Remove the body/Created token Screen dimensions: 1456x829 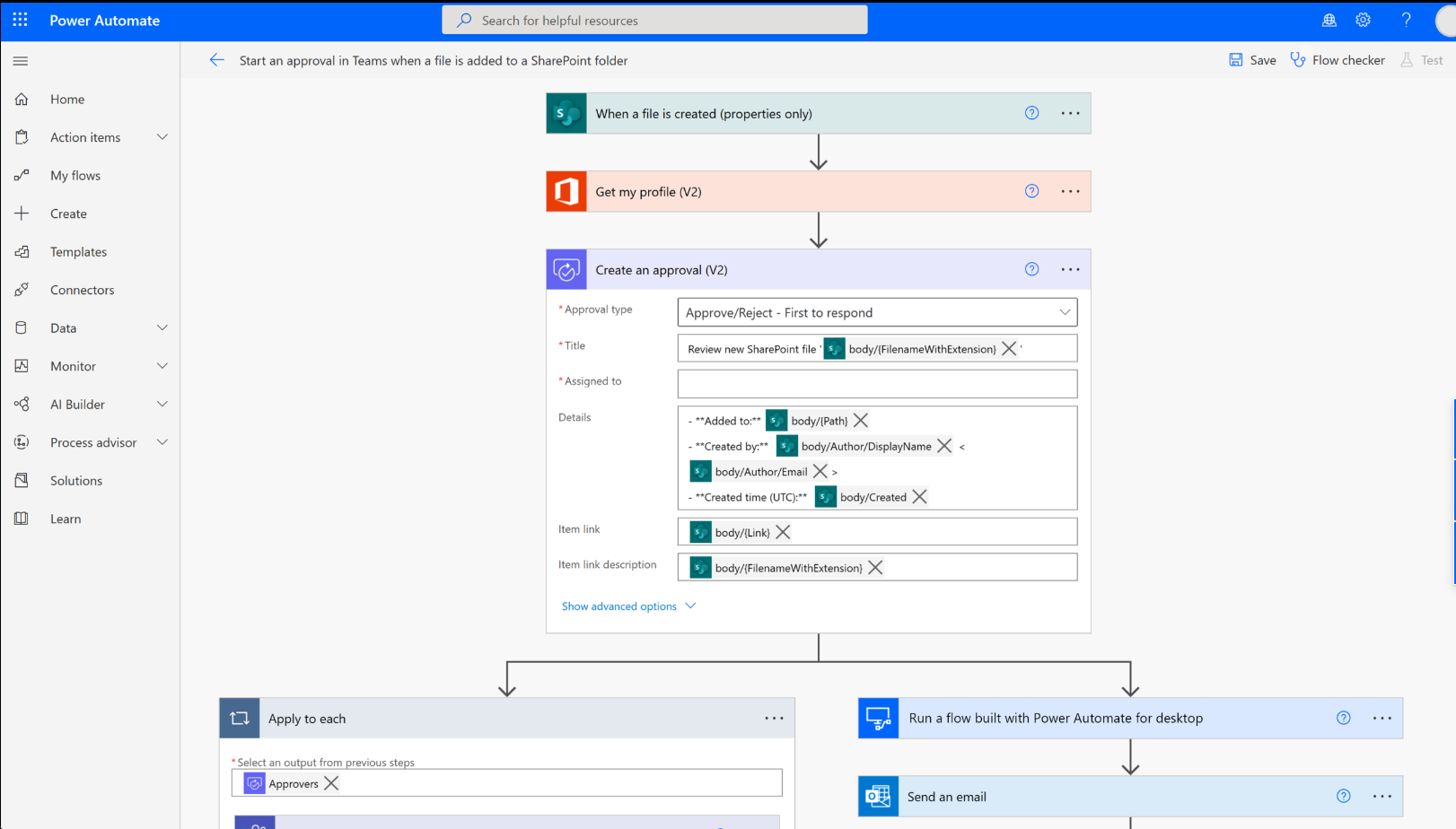(919, 497)
